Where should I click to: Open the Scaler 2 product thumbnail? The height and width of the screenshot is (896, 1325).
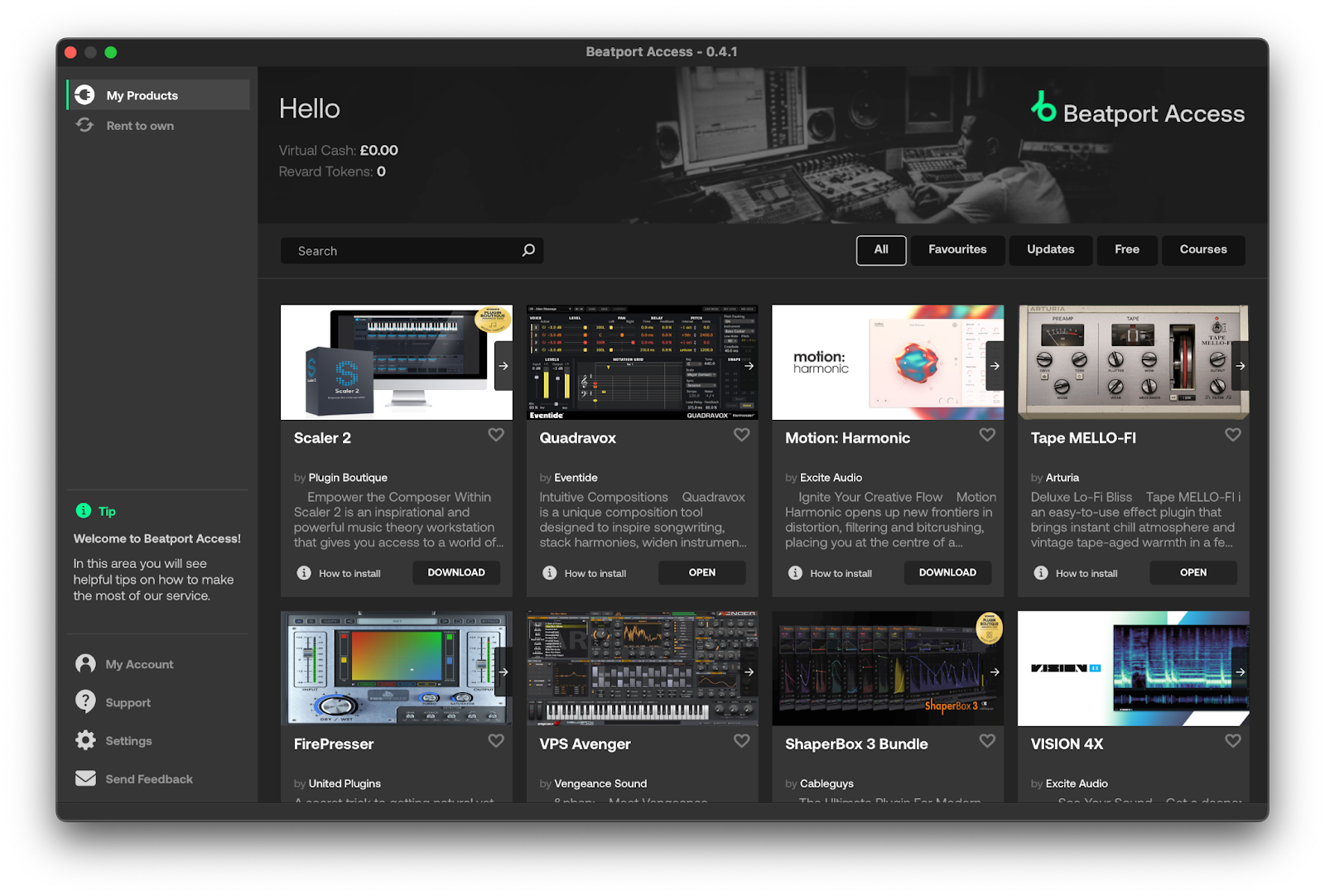click(x=397, y=362)
